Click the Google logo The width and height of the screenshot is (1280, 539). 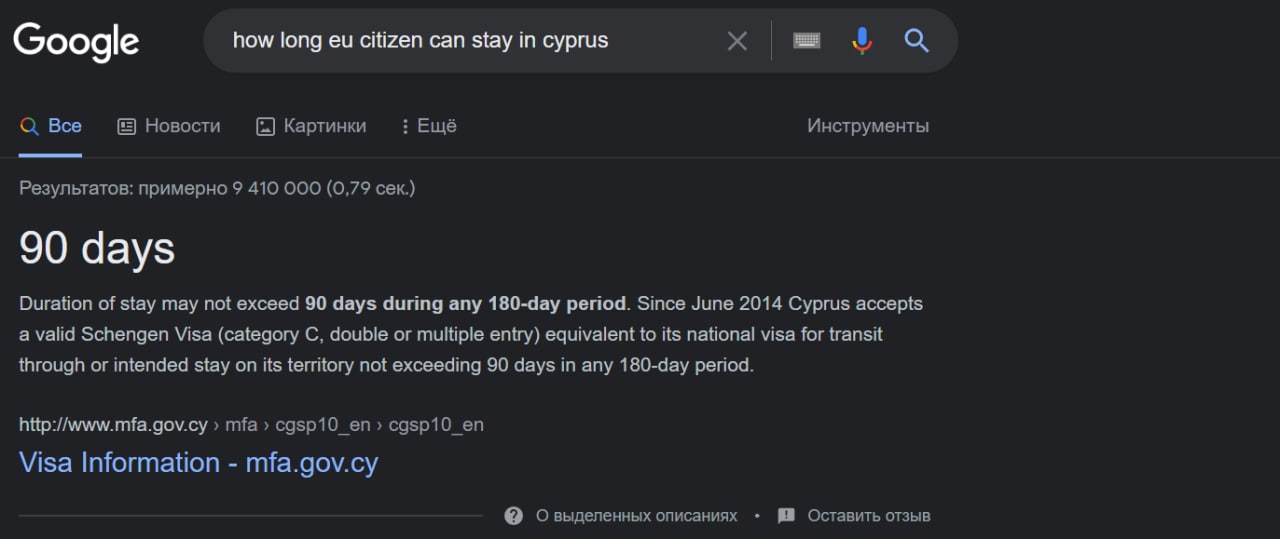point(76,41)
